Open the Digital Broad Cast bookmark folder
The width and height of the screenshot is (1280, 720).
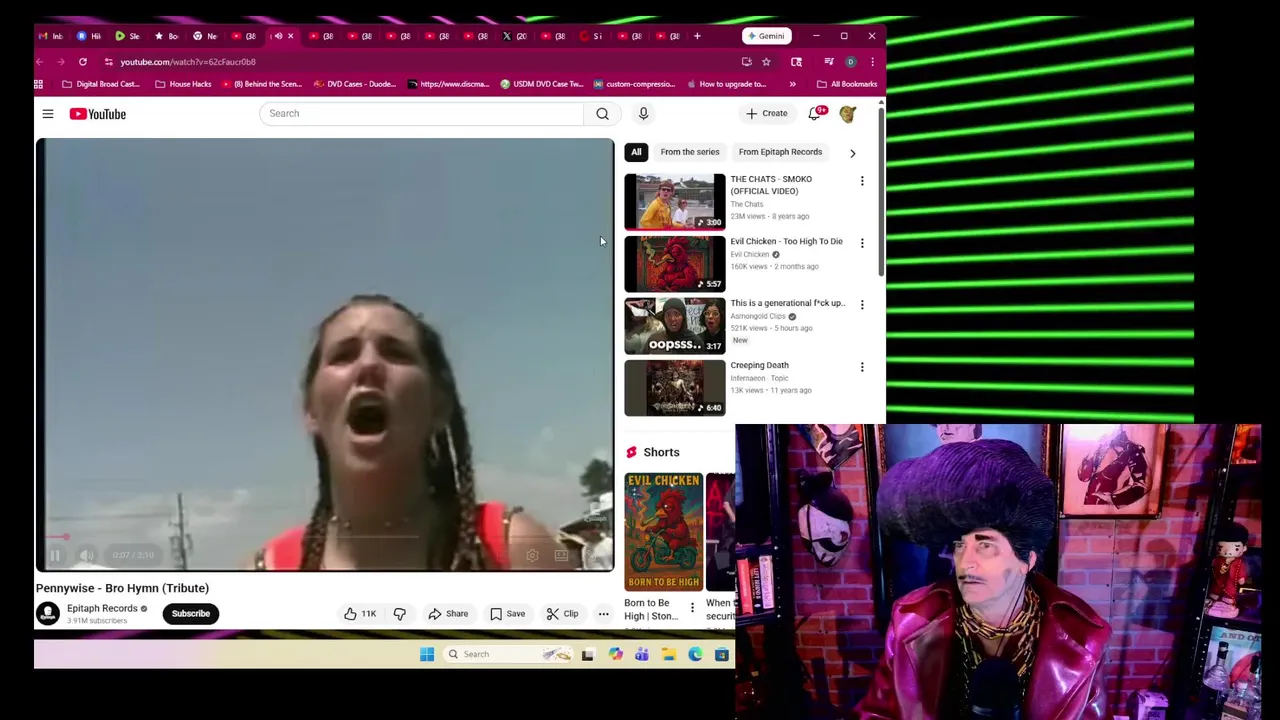tap(100, 84)
